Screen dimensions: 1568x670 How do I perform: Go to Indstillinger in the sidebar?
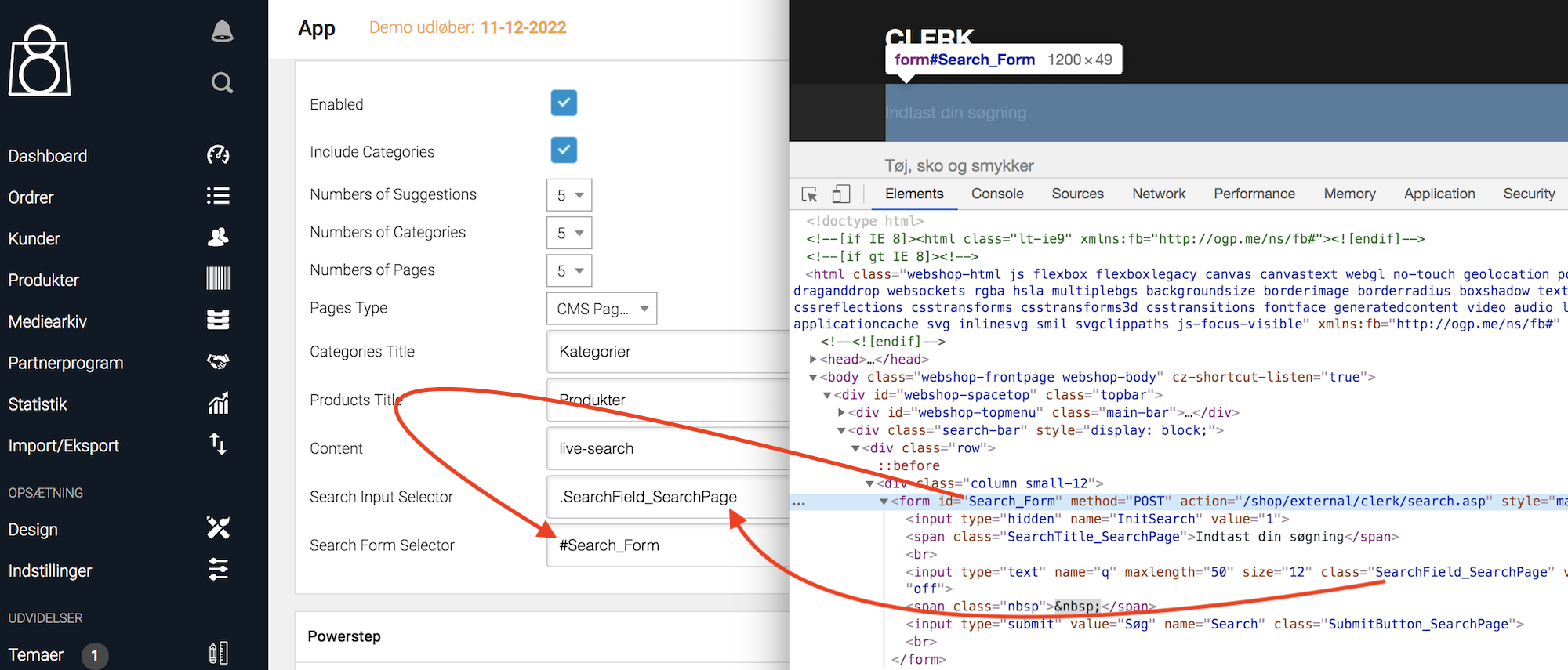click(x=50, y=570)
